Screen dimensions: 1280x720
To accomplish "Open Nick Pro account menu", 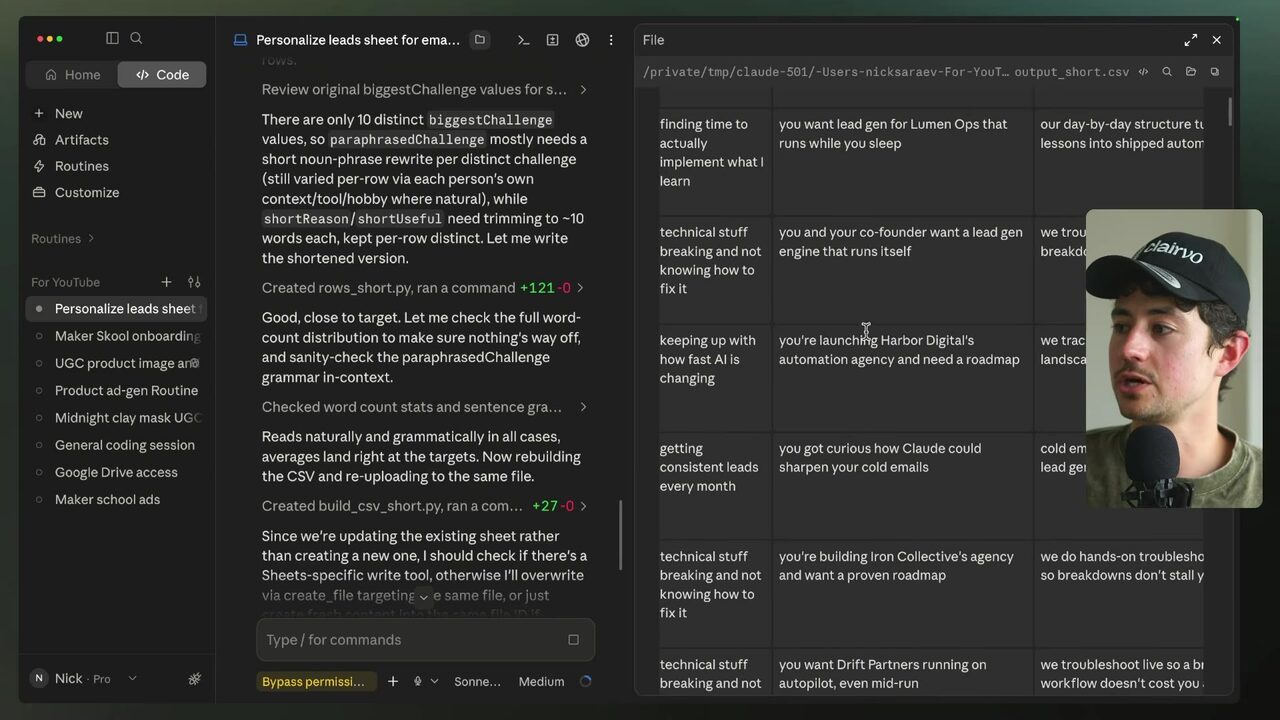I will coord(83,678).
